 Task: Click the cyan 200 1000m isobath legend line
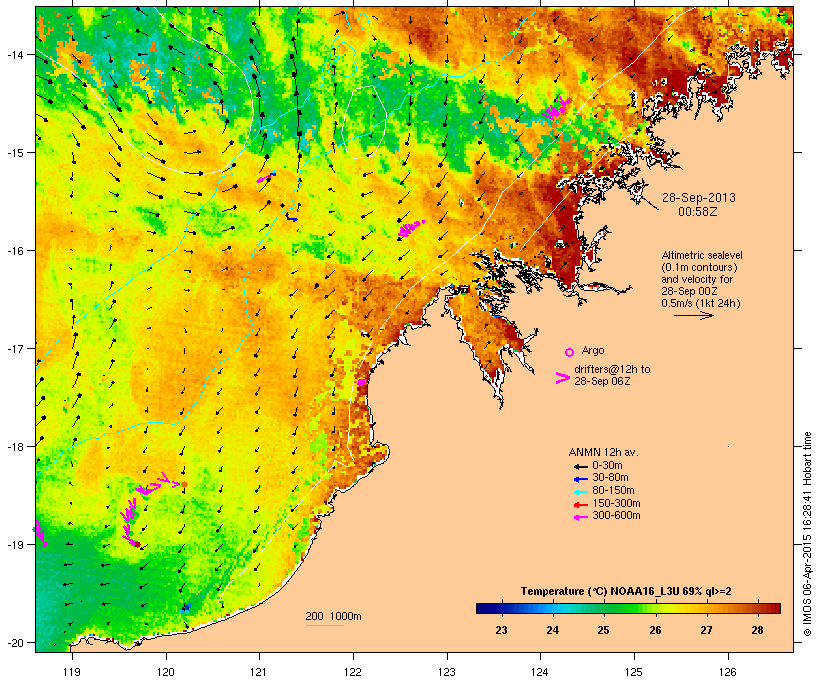[x=325, y=625]
